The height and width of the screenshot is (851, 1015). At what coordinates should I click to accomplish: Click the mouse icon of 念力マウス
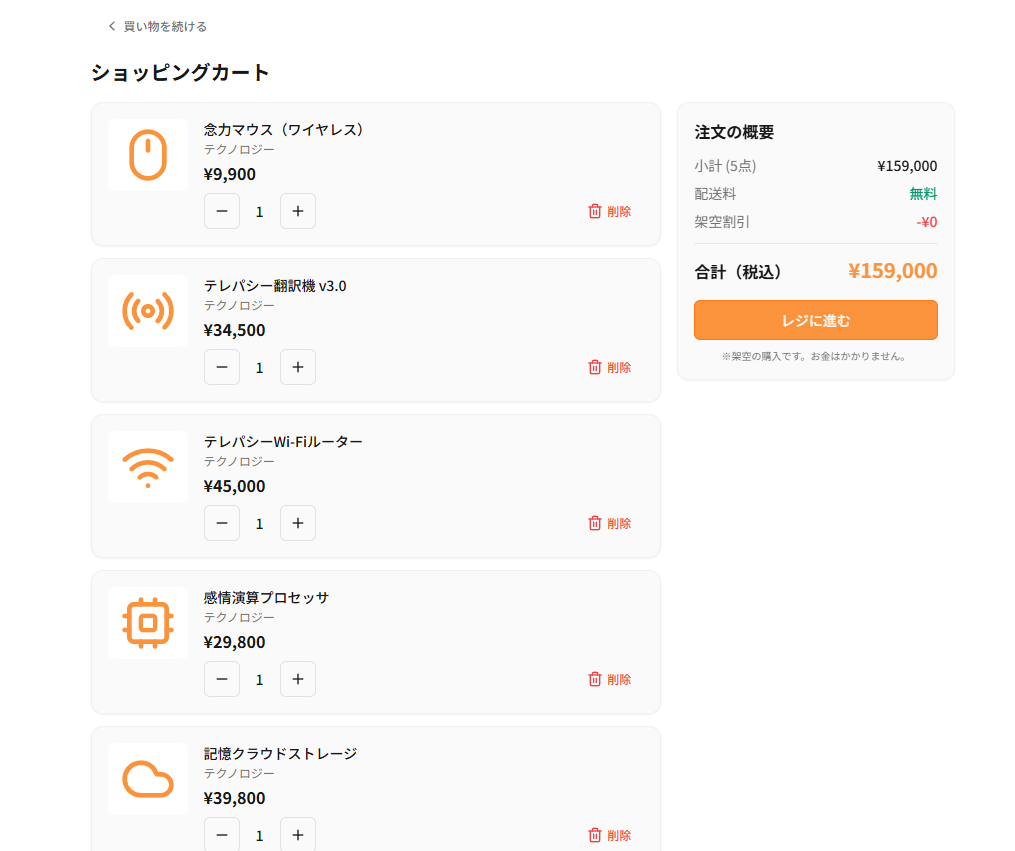tap(147, 154)
